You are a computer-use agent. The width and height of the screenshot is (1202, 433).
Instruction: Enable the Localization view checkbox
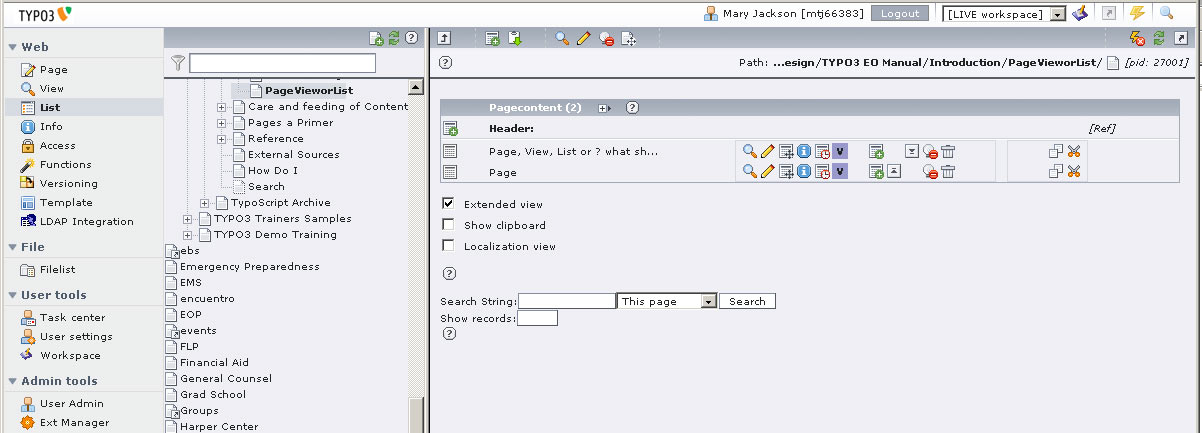448,246
